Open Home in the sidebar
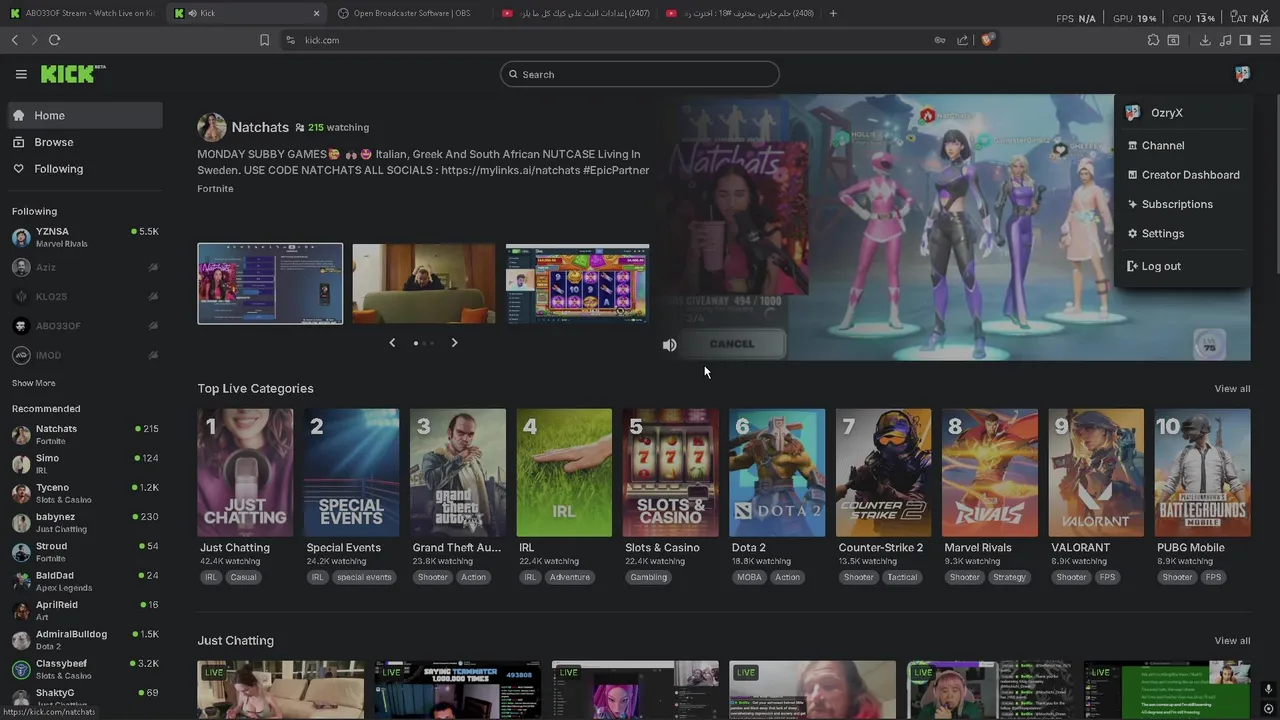The width and height of the screenshot is (1280, 720). [85, 115]
